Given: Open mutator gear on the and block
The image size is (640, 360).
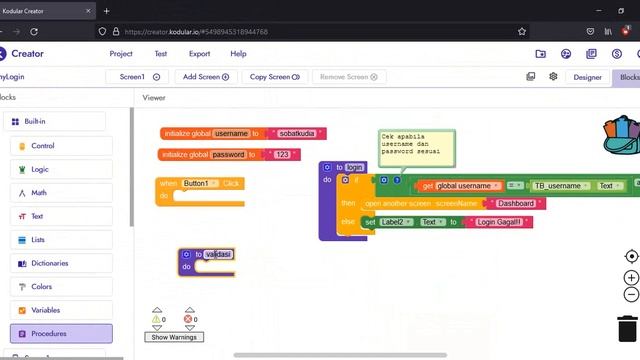Looking at the screenshot, I should point(384,180).
